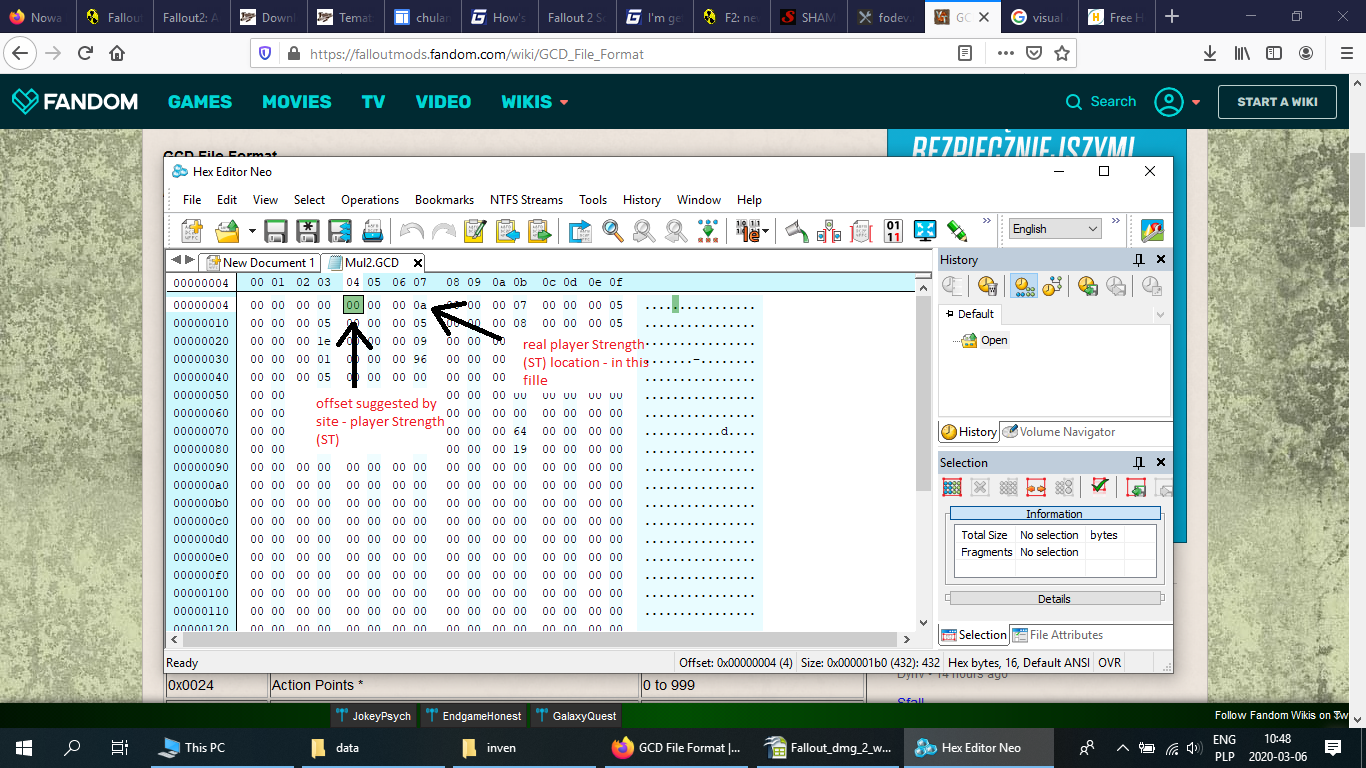Expand the Details section in Selection panel
Screen dimensions: 1366x768
point(1054,599)
